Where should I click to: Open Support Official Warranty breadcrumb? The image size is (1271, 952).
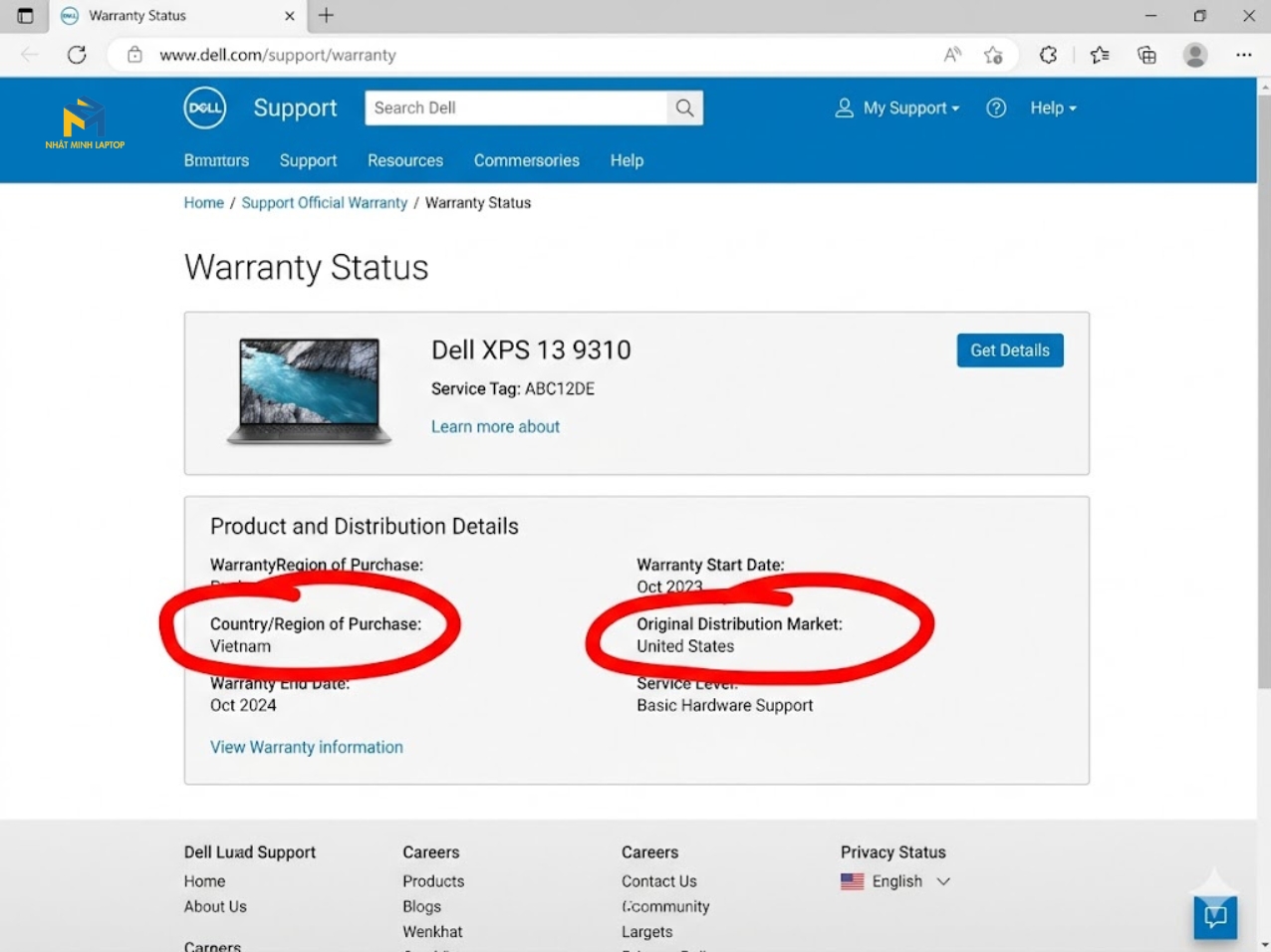tap(325, 202)
